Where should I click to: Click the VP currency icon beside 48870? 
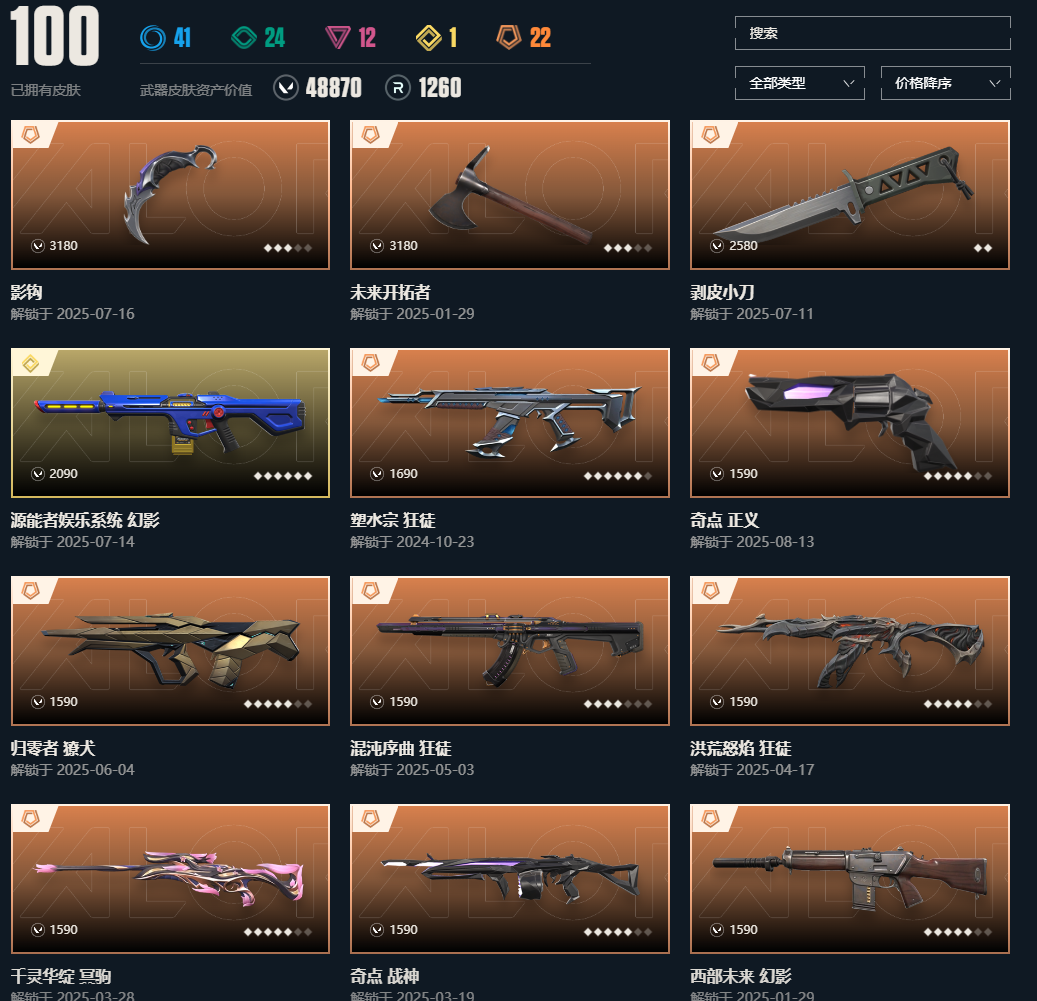pos(286,87)
